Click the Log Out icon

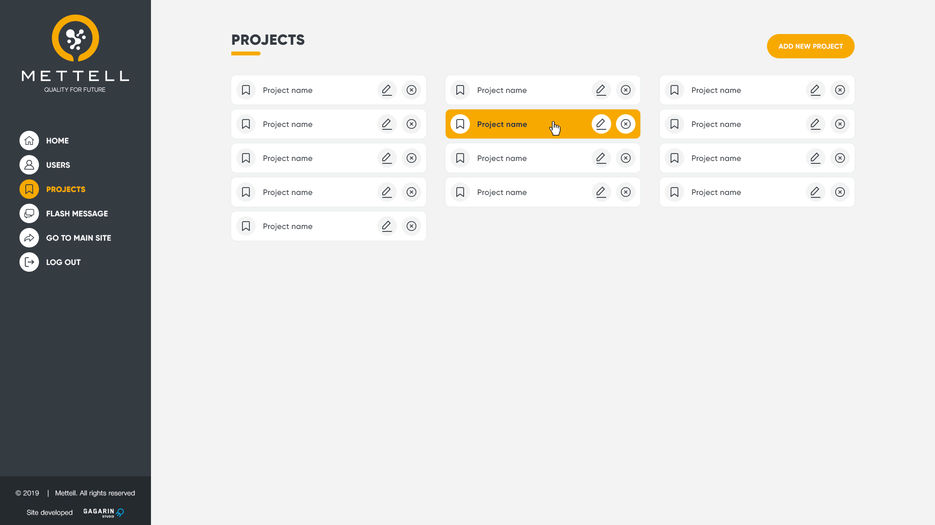29,262
